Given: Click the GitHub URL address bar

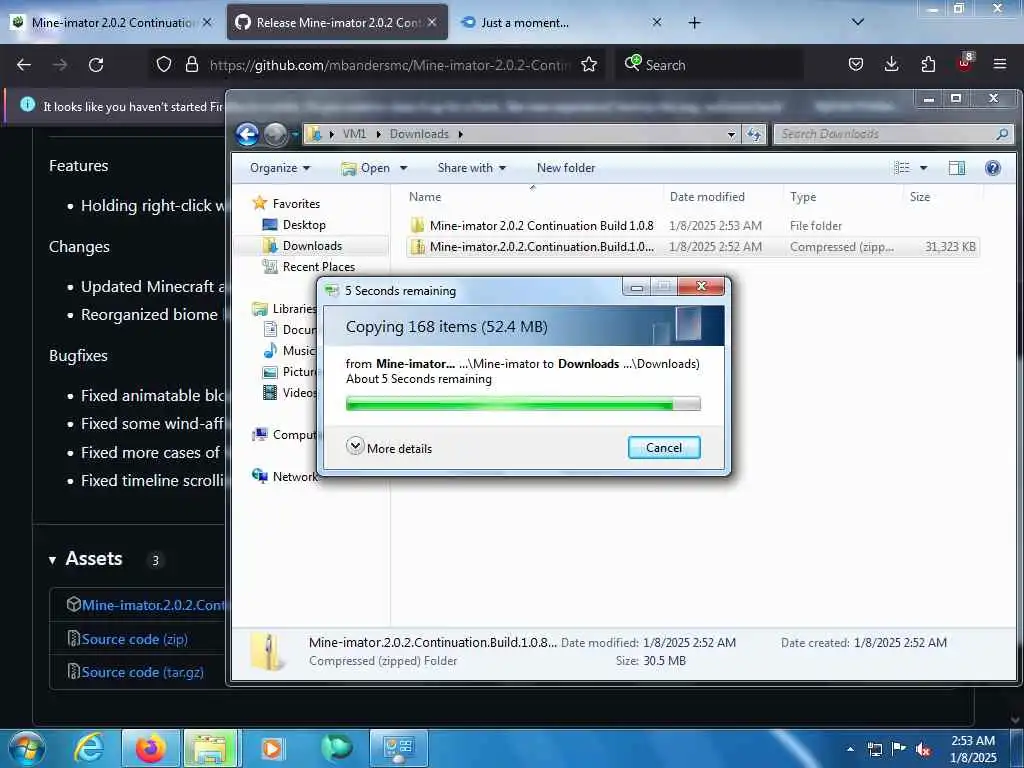Looking at the screenshot, I should point(390,65).
